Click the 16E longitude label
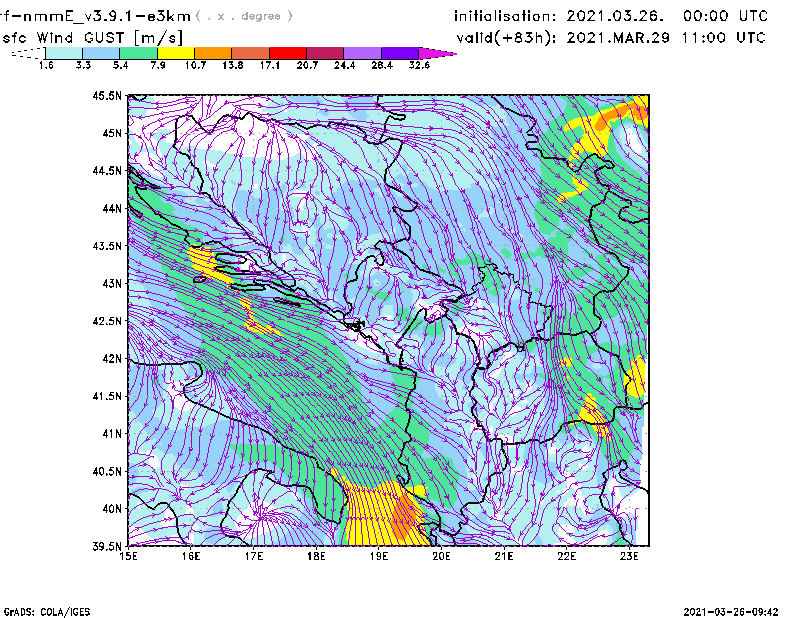The height and width of the screenshot is (618, 800). (191, 556)
